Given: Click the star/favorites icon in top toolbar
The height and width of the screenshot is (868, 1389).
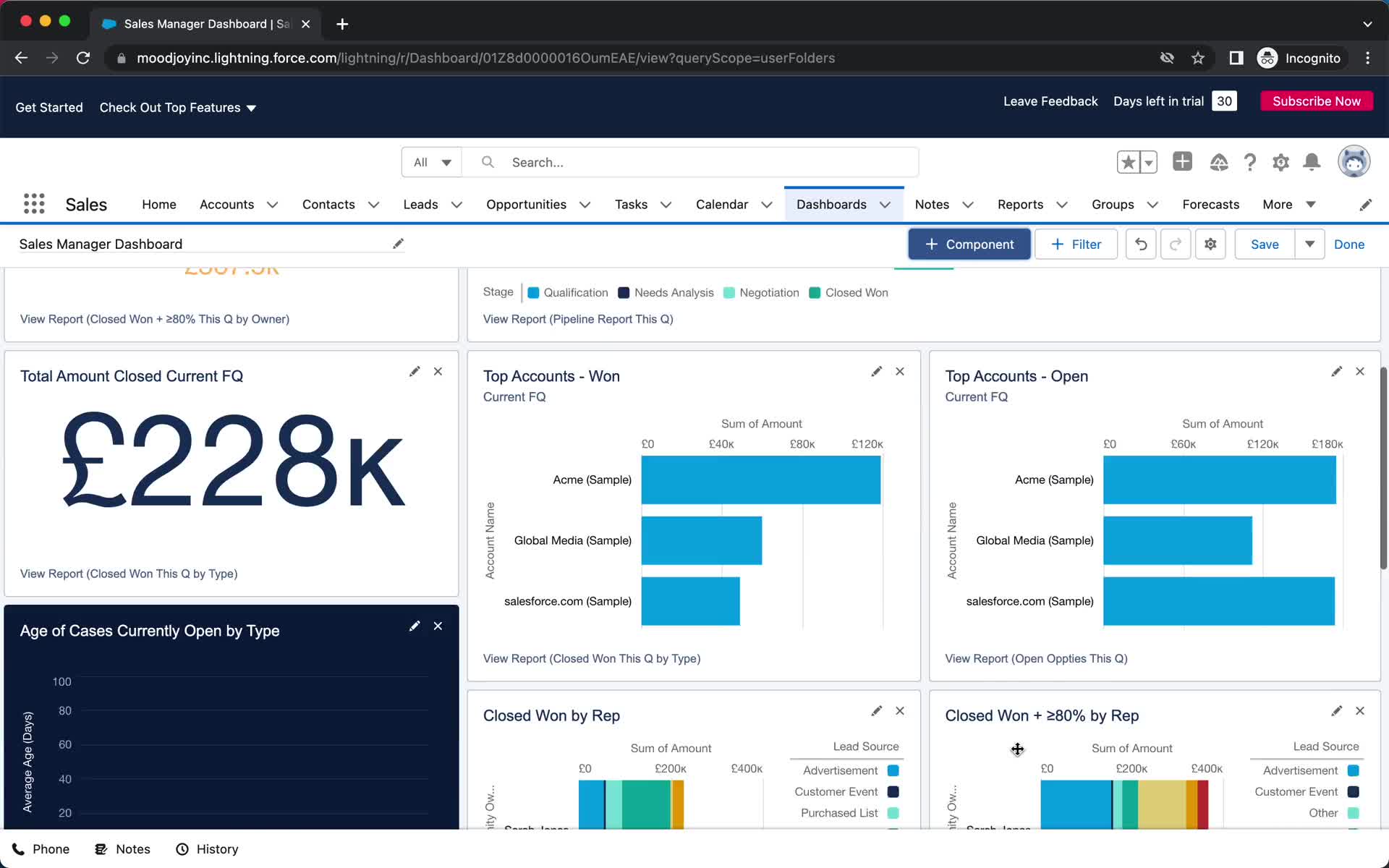Looking at the screenshot, I should click(1127, 162).
